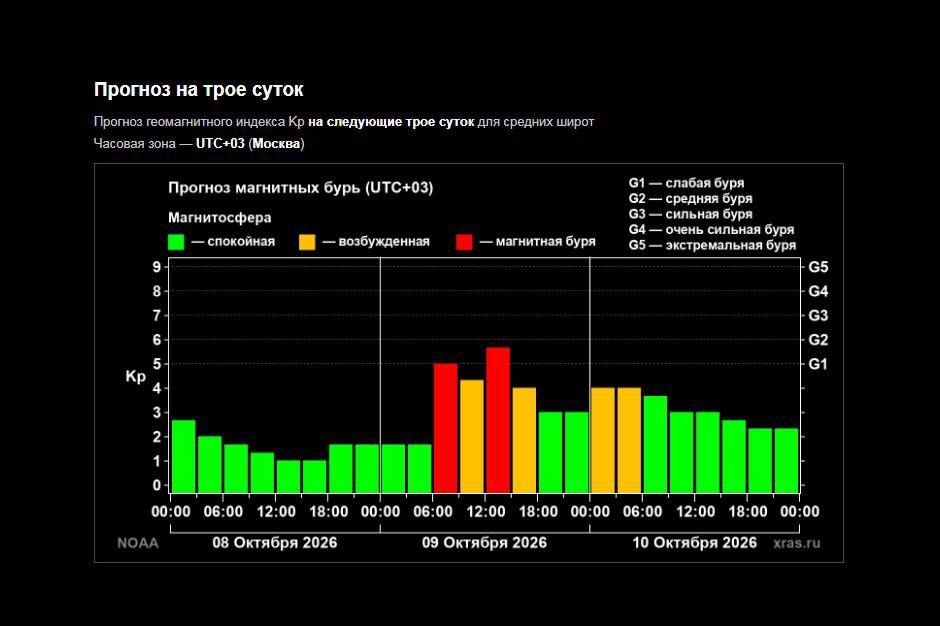Click the 'G3 — сильная буря' legend line
This screenshot has height=626, width=940.
[690, 214]
